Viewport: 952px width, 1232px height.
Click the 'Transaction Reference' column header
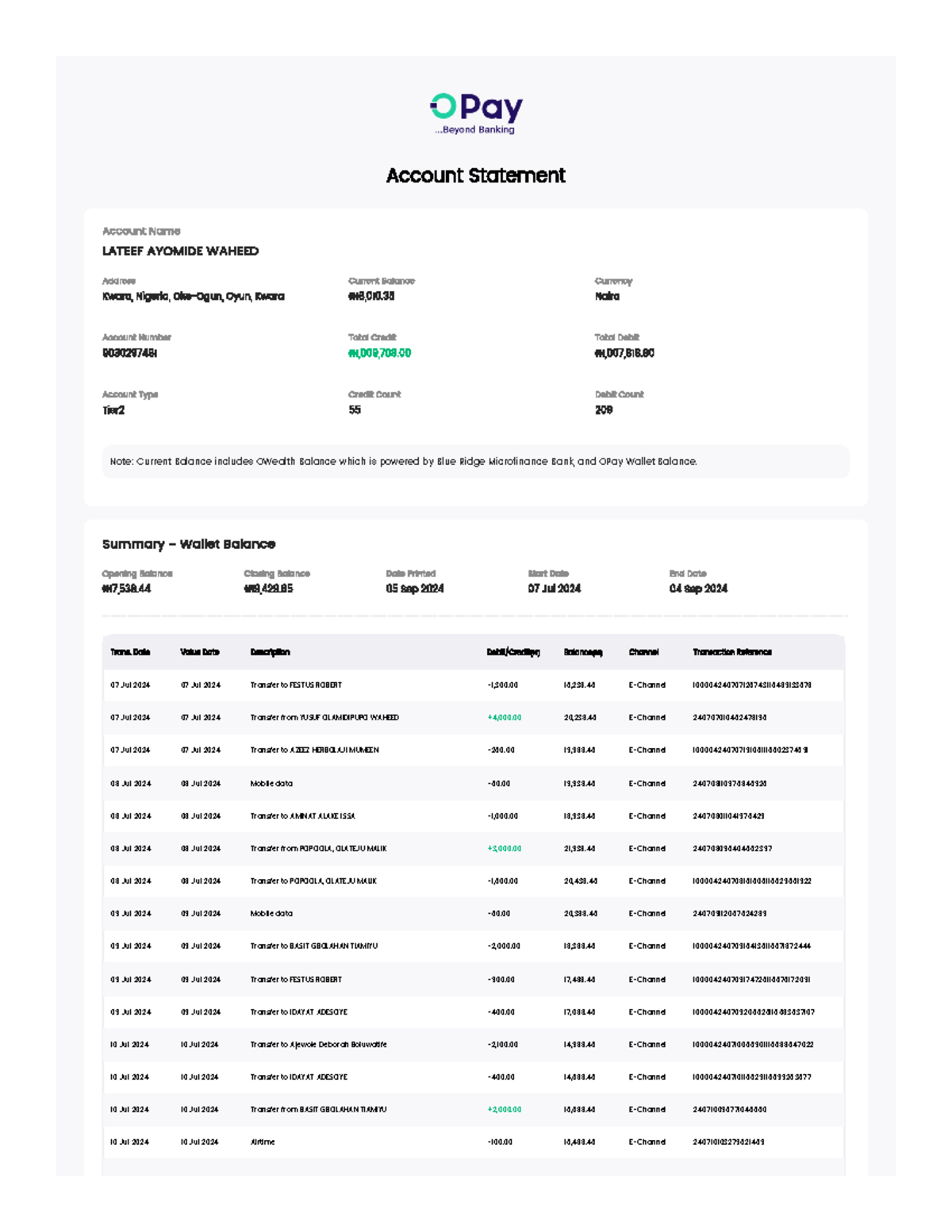[x=731, y=652]
